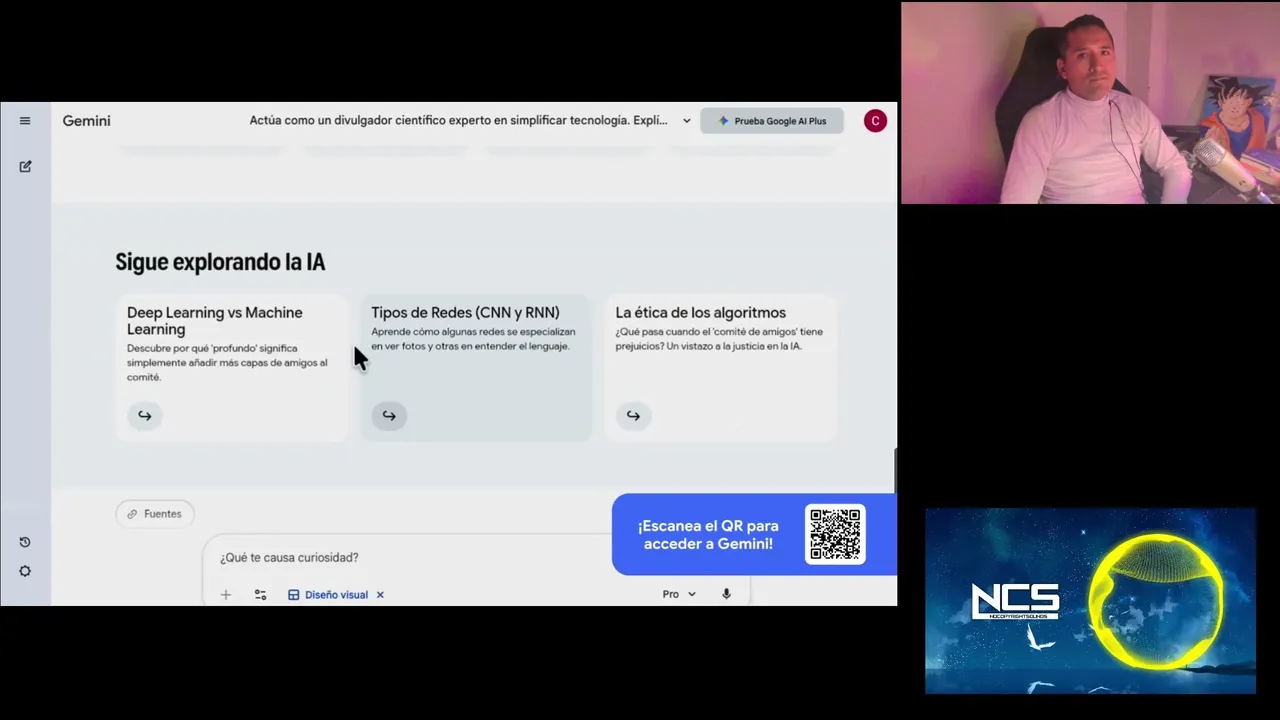Click the account avatar with letter C
Screen dimensions: 1280x720
click(875, 121)
